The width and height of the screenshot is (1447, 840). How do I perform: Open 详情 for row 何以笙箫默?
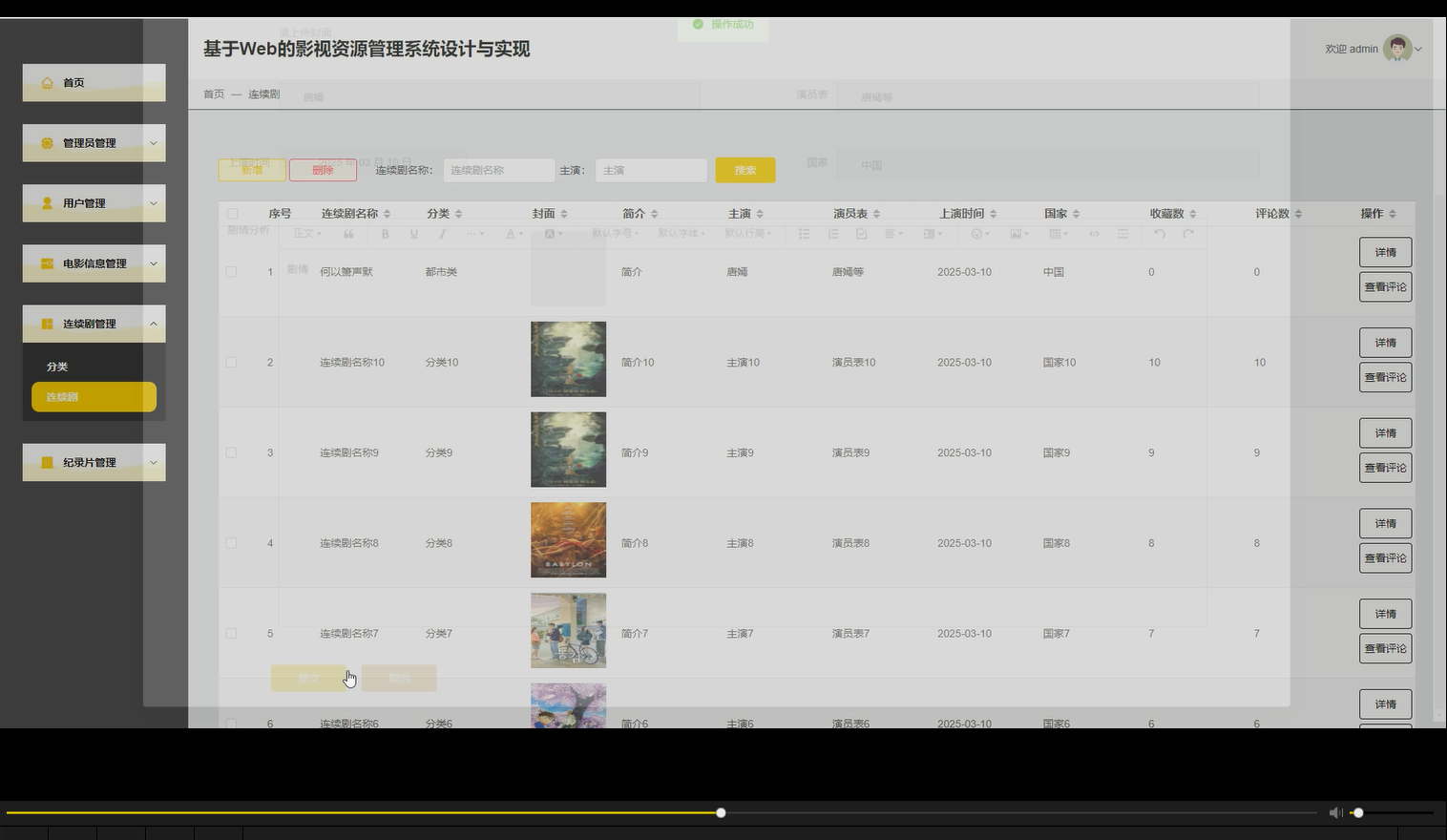(1385, 252)
